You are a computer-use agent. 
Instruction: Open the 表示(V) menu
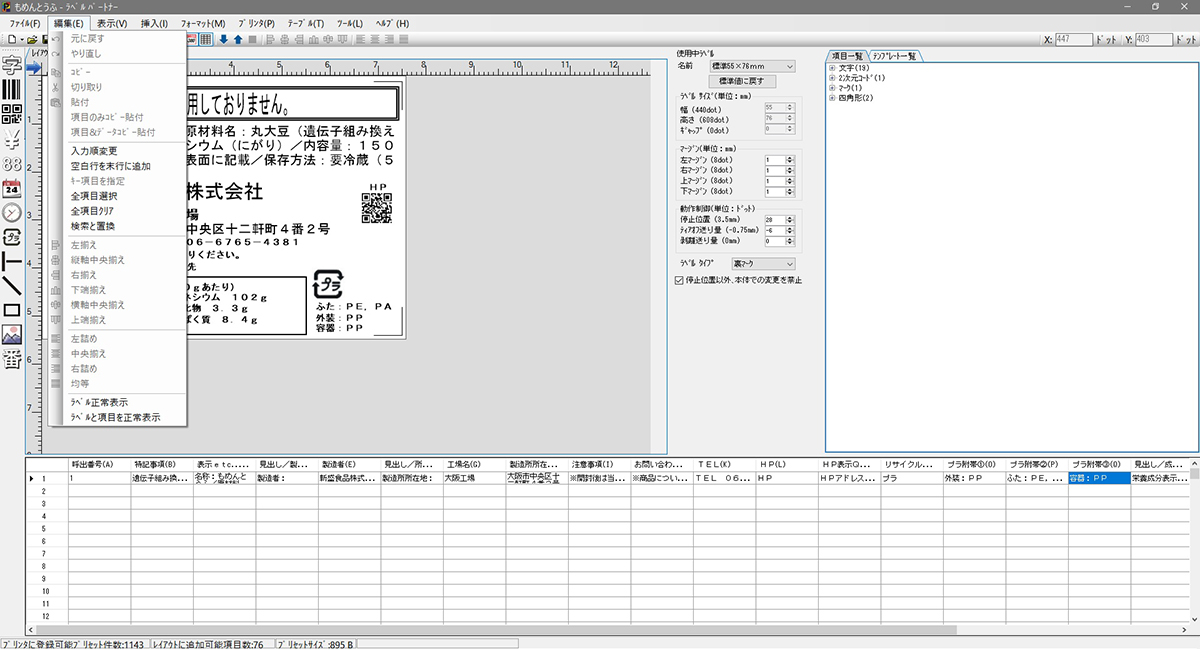(x=113, y=23)
